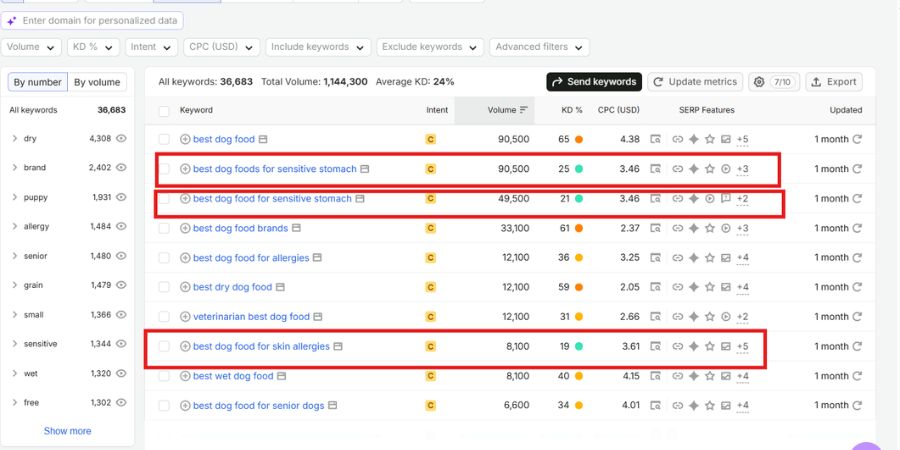Click sparkle icon in personalized domain field

click(x=11, y=21)
